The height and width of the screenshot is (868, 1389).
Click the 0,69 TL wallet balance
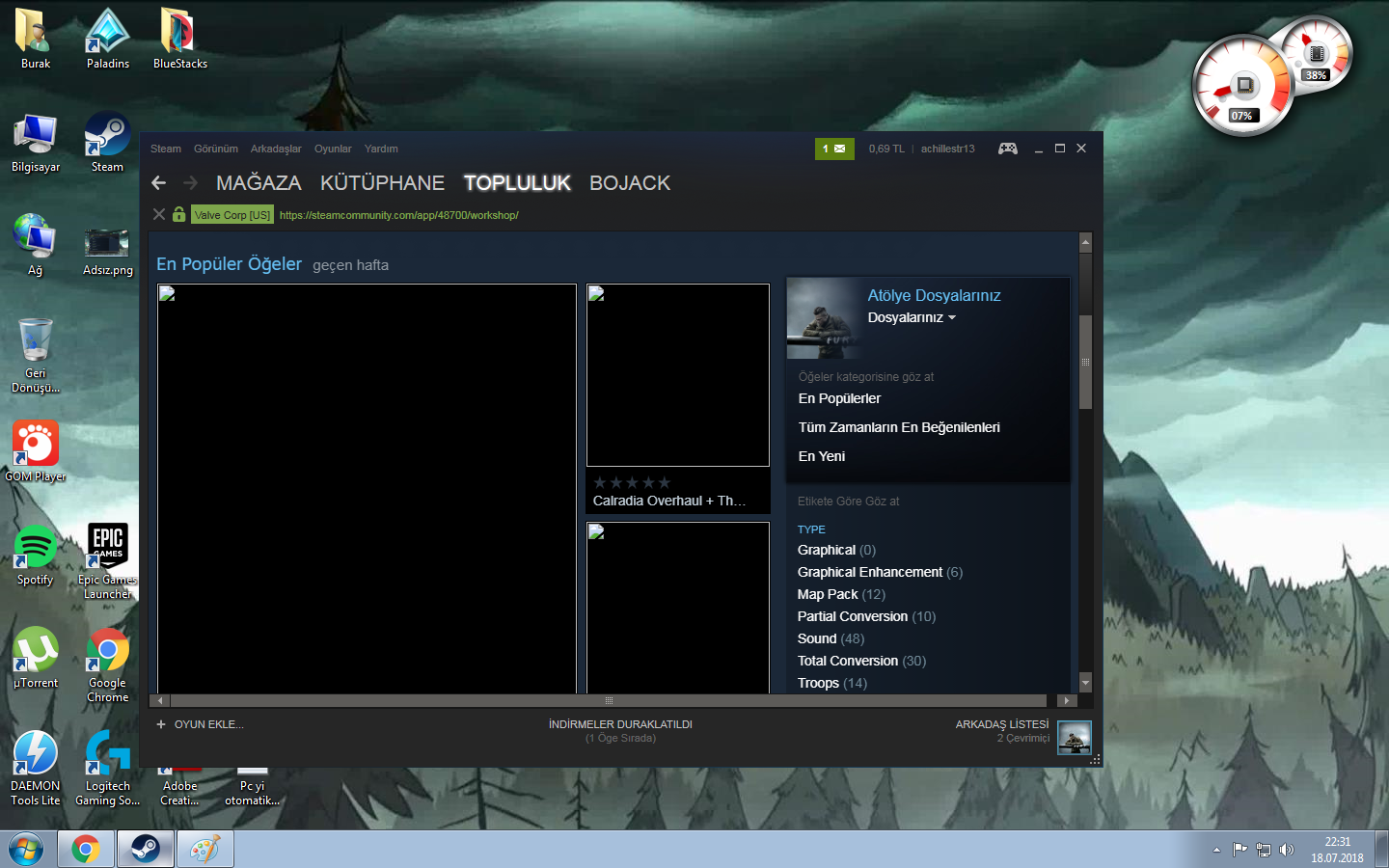886,149
